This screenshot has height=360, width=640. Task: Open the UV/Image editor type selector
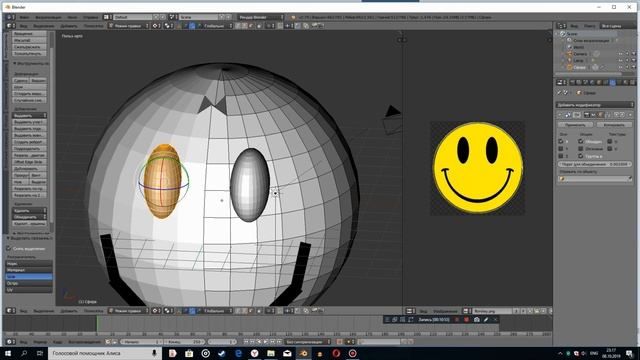tap(410, 311)
